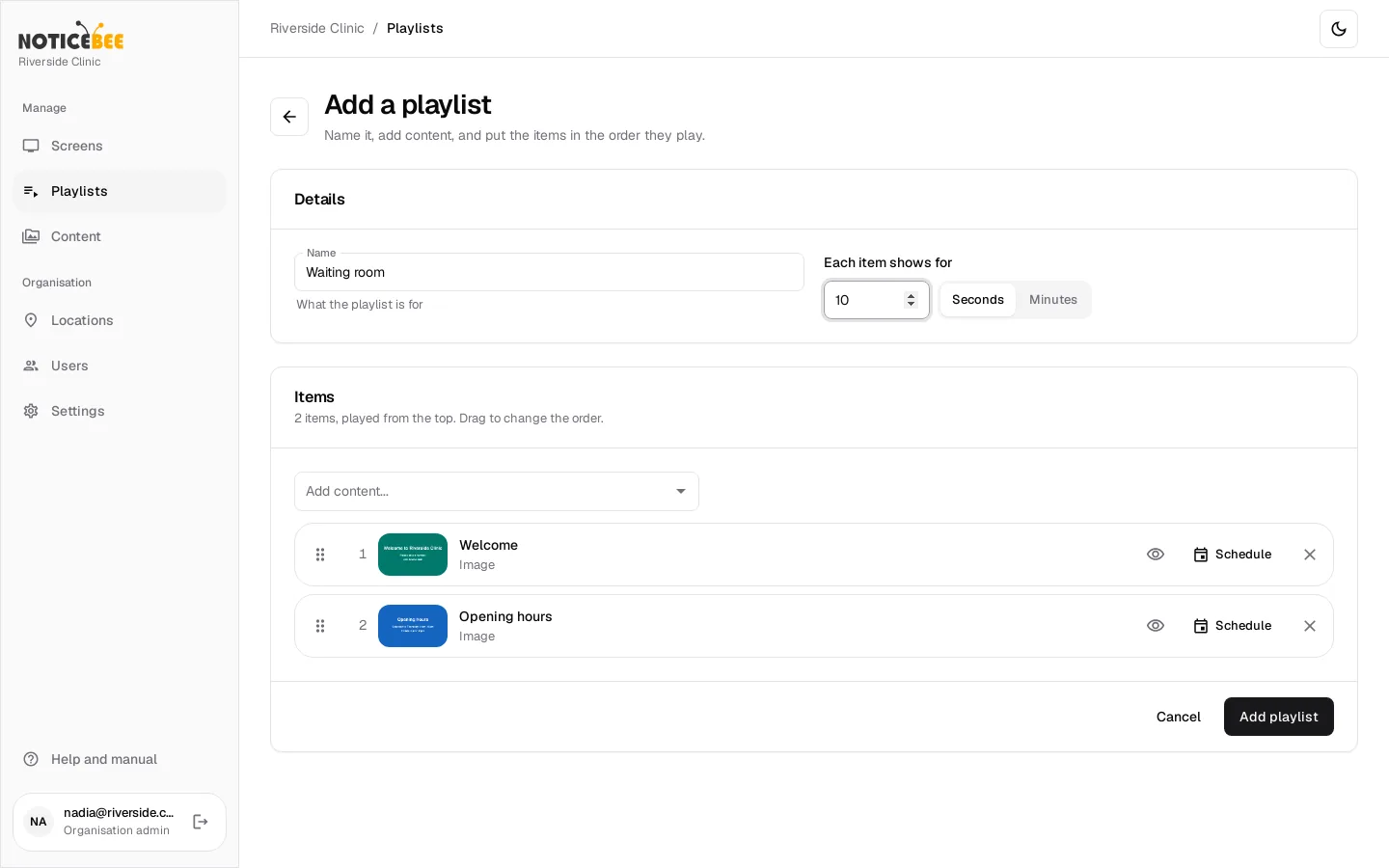Viewport: 1389px width, 868px height.
Task: Click the NA user avatar
Action: tap(39, 822)
